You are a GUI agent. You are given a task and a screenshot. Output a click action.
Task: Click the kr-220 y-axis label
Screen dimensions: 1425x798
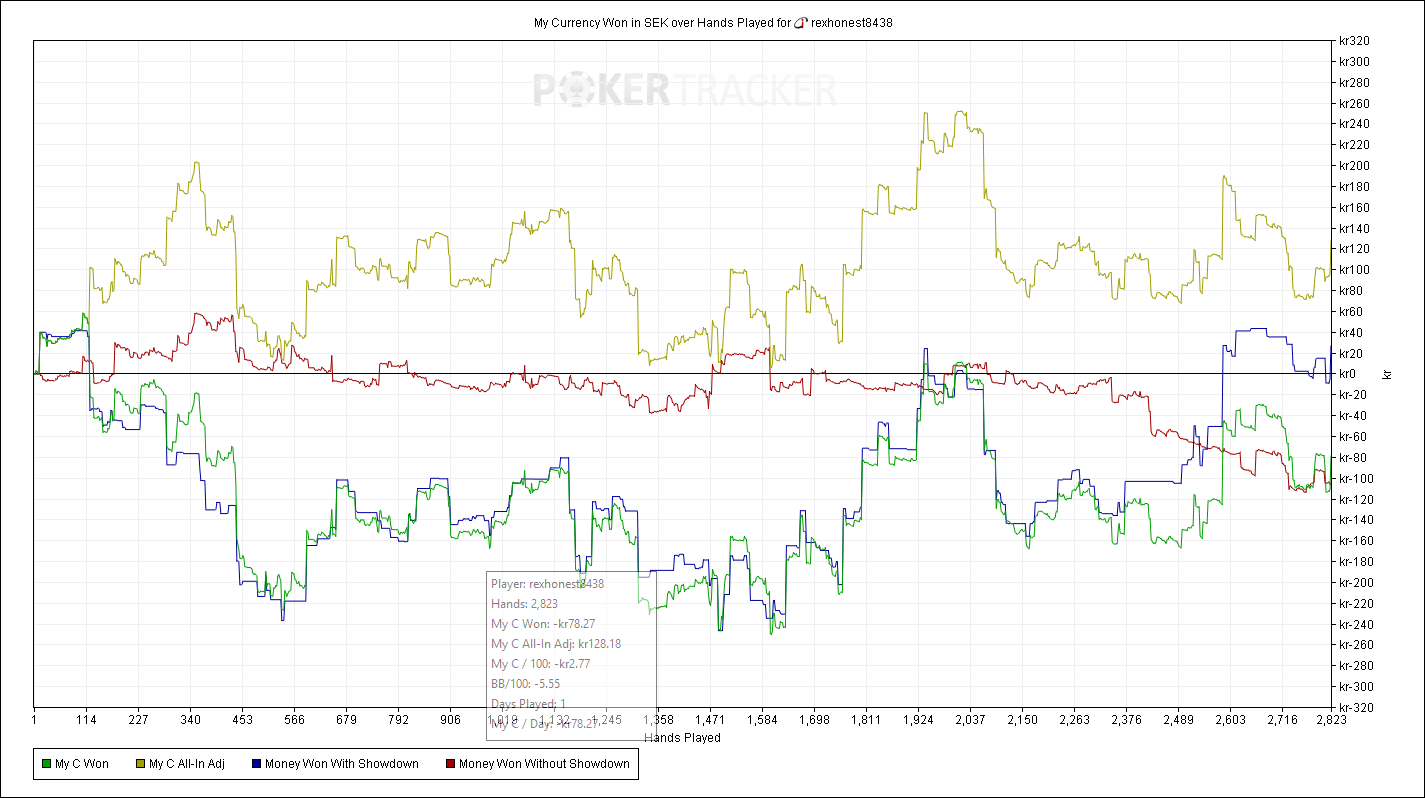coord(1357,603)
